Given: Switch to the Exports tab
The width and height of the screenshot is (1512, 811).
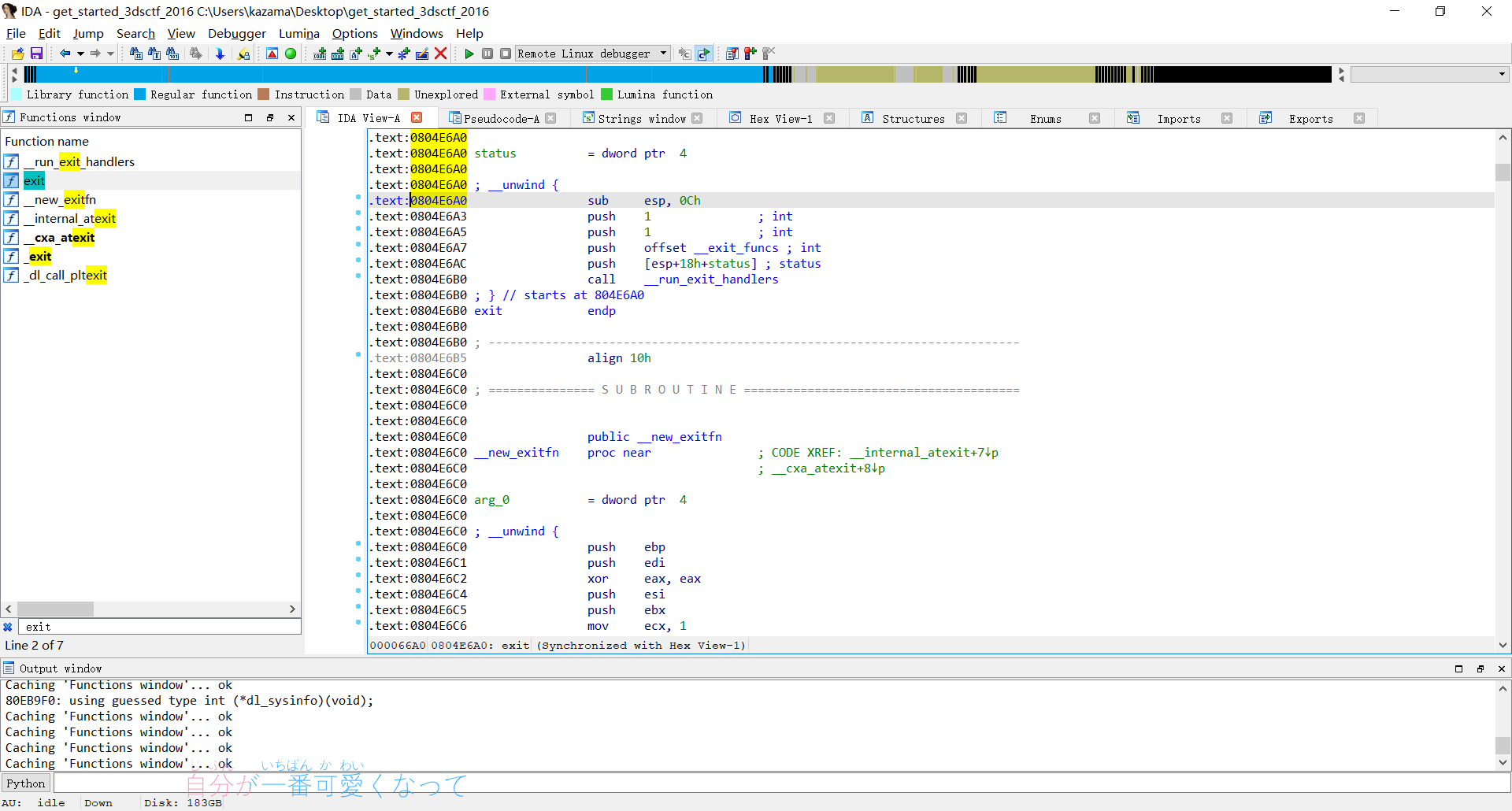Looking at the screenshot, I should (x=1311, y=118).
